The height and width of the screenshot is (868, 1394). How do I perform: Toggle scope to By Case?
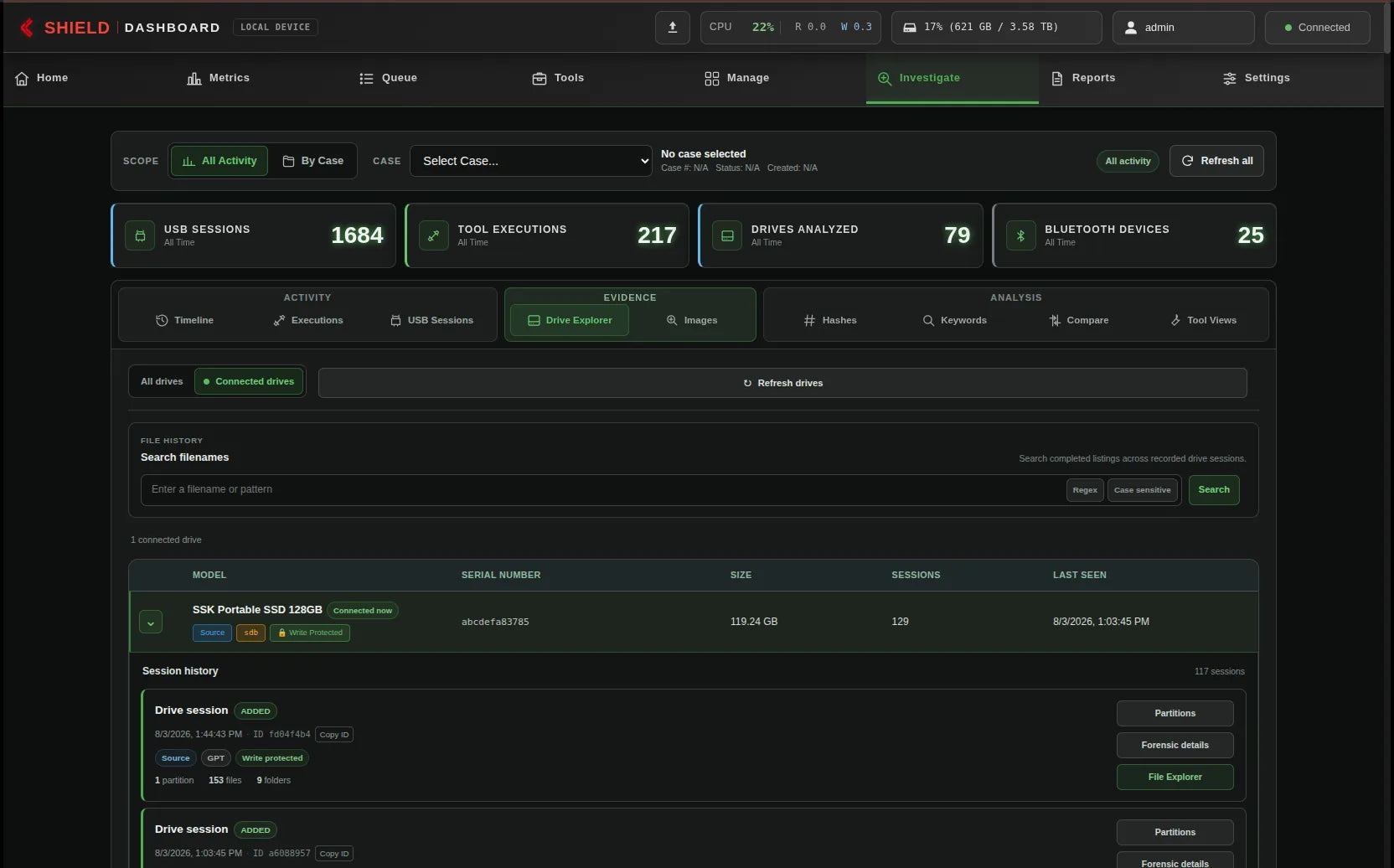click(312, 161)
